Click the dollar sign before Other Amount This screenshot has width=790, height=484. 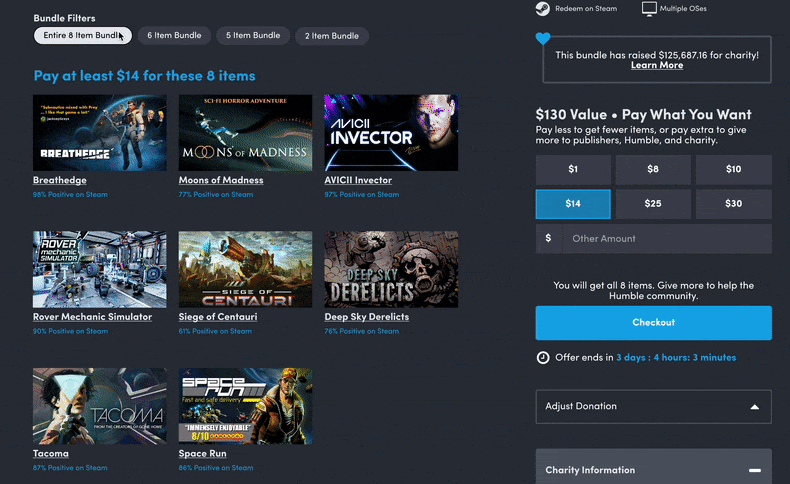(x=548, y=238)
